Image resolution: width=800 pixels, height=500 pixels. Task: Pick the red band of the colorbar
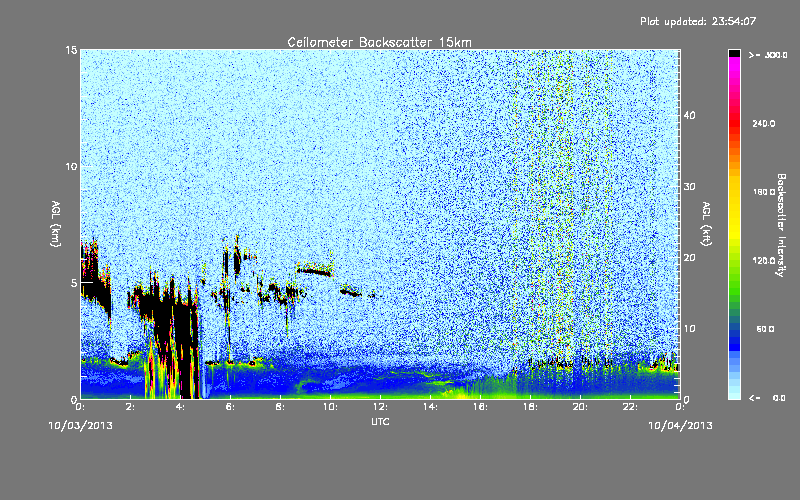[734, 125]
